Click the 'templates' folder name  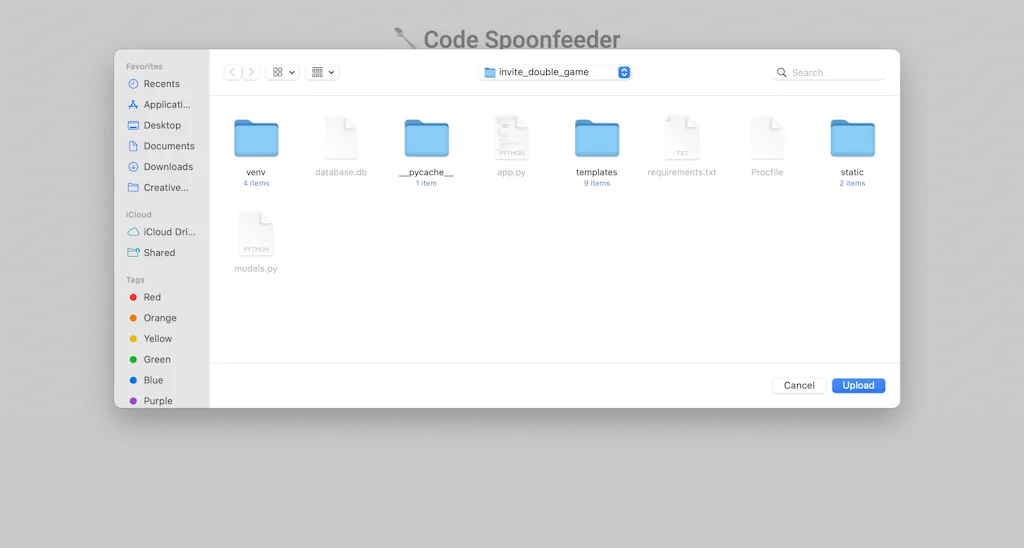click(x=597, y=172)
